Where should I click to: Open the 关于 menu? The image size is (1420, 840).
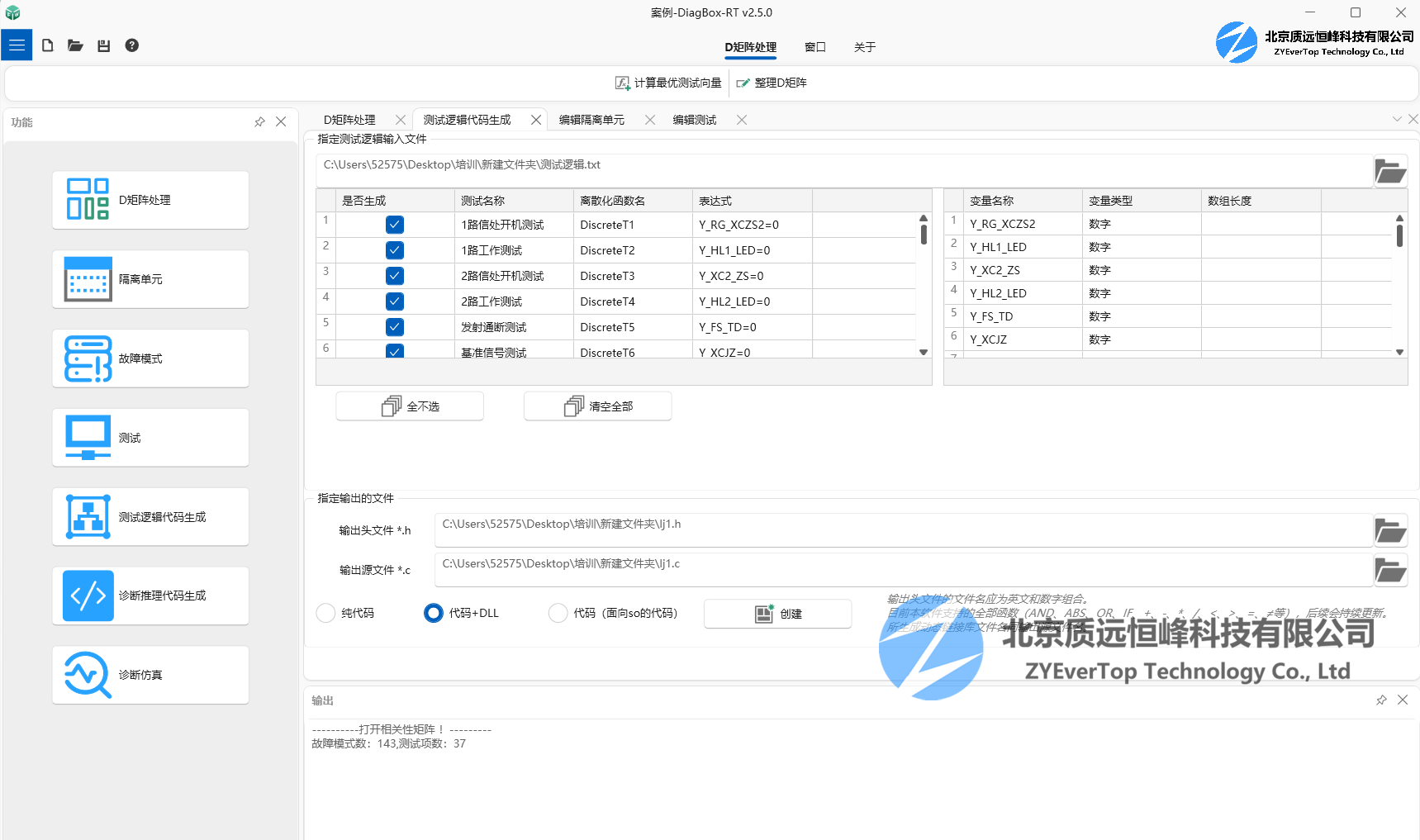(x=865, y=47)
